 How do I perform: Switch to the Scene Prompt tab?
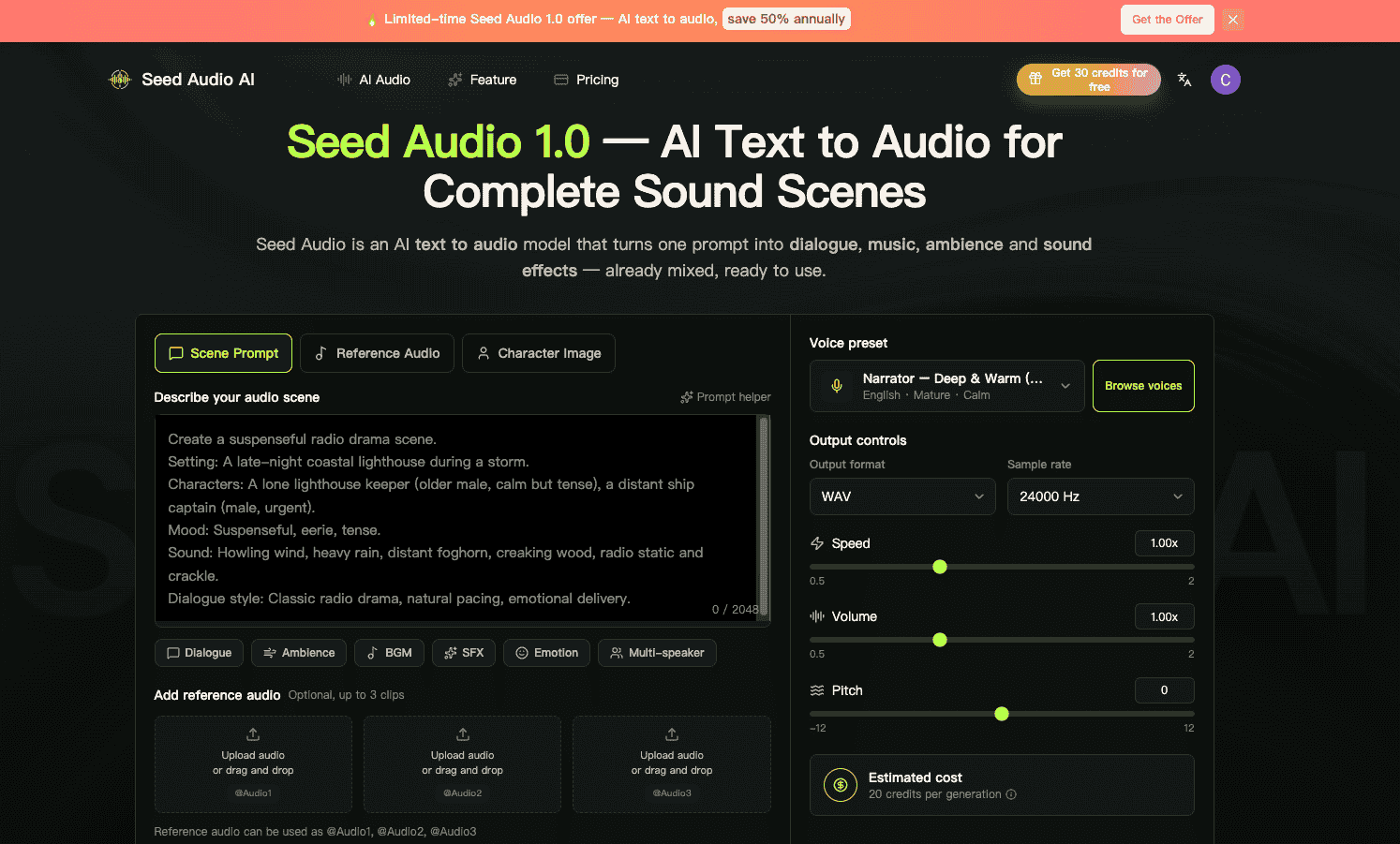223,353
